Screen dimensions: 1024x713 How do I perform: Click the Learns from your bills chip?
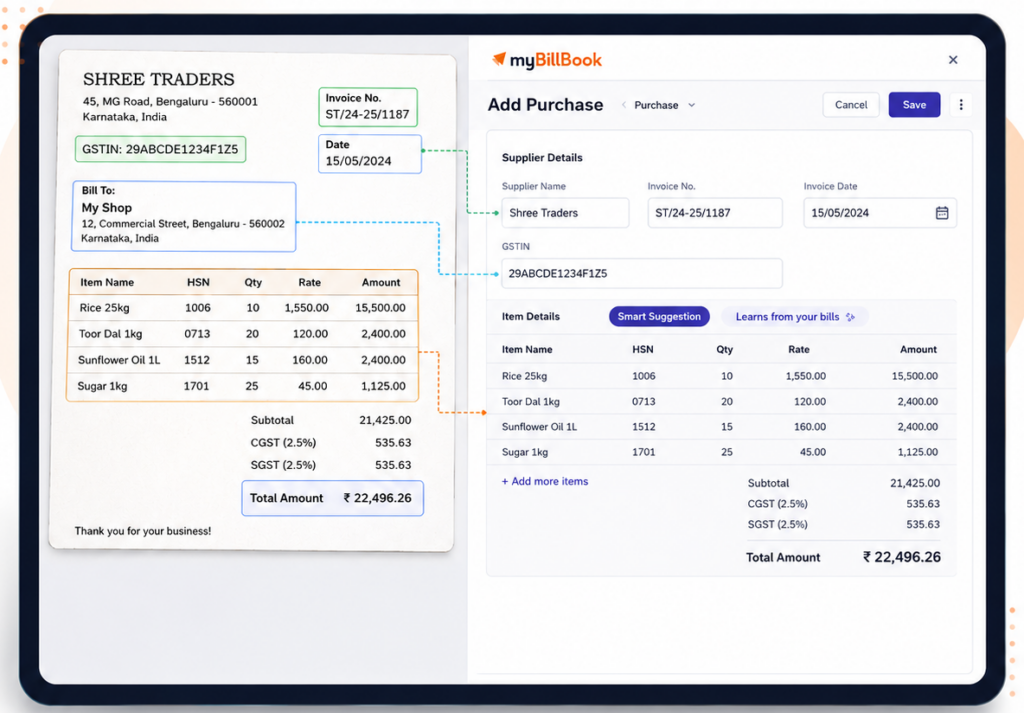(x=794, y=317)
